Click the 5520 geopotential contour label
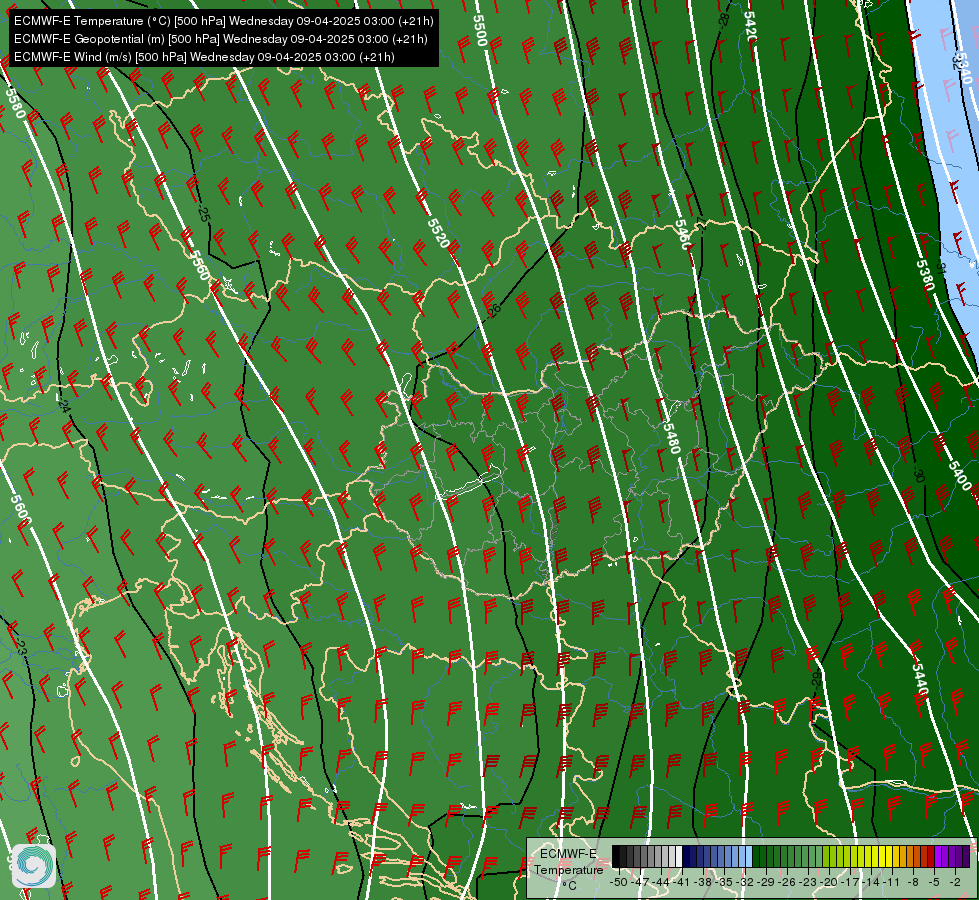Screen dimensions: 979x900 click(x=438, y=233)
